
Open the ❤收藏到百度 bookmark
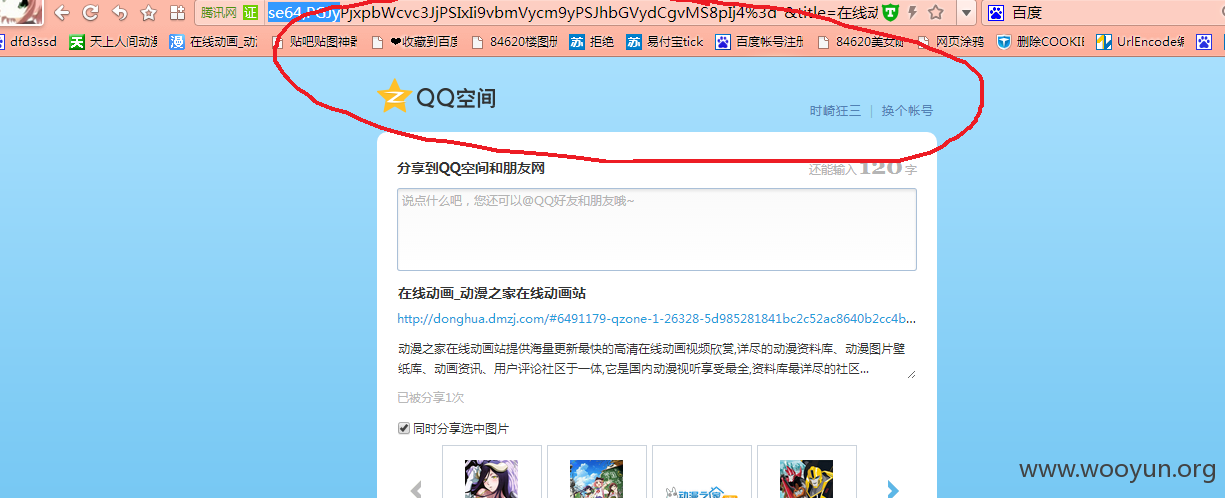[x=414, y=42]
